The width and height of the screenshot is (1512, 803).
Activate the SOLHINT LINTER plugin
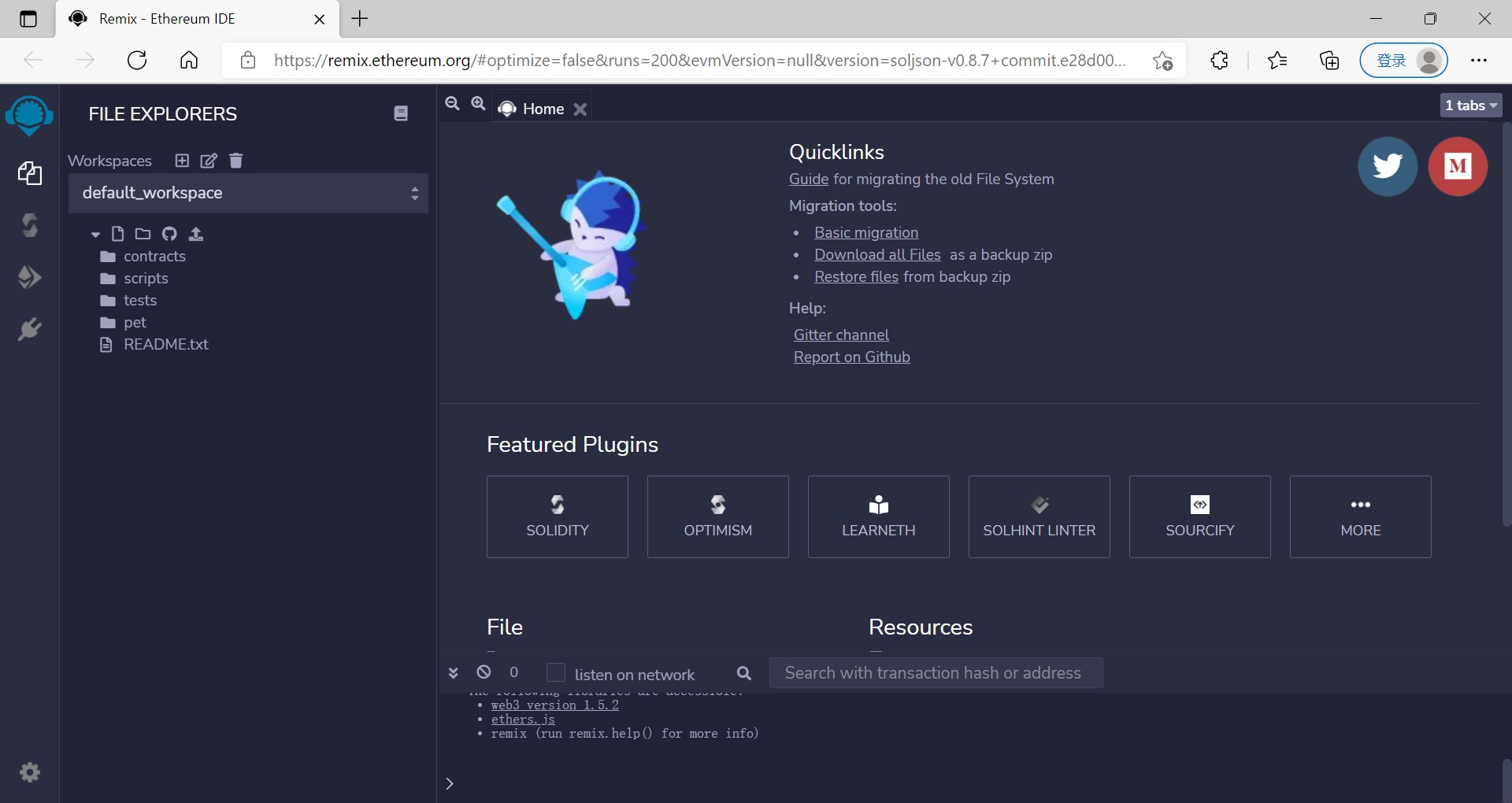tap(1039, 516)
